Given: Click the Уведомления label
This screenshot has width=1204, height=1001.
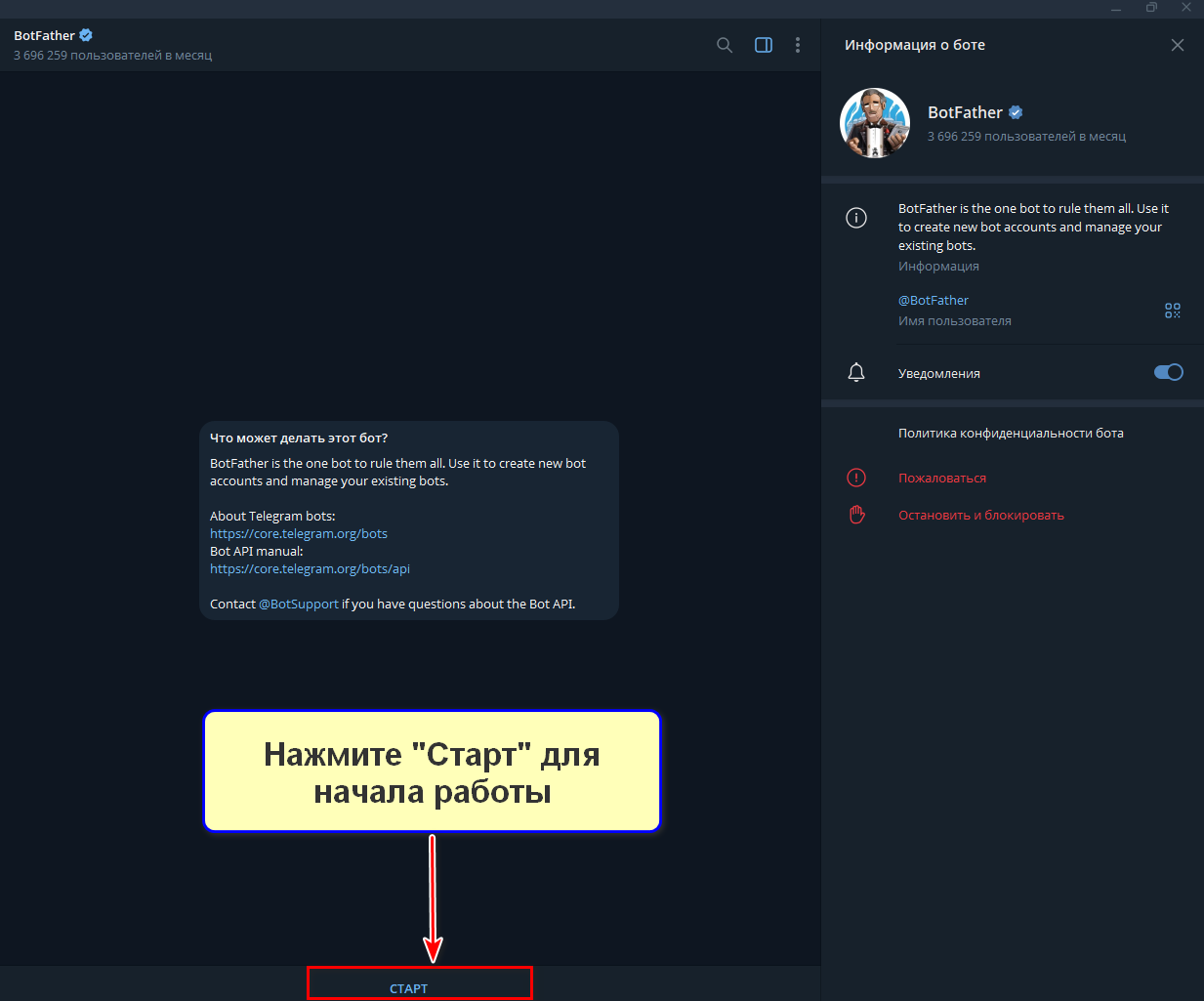Looking at the screenshot, I should click(x=939, y=373).
